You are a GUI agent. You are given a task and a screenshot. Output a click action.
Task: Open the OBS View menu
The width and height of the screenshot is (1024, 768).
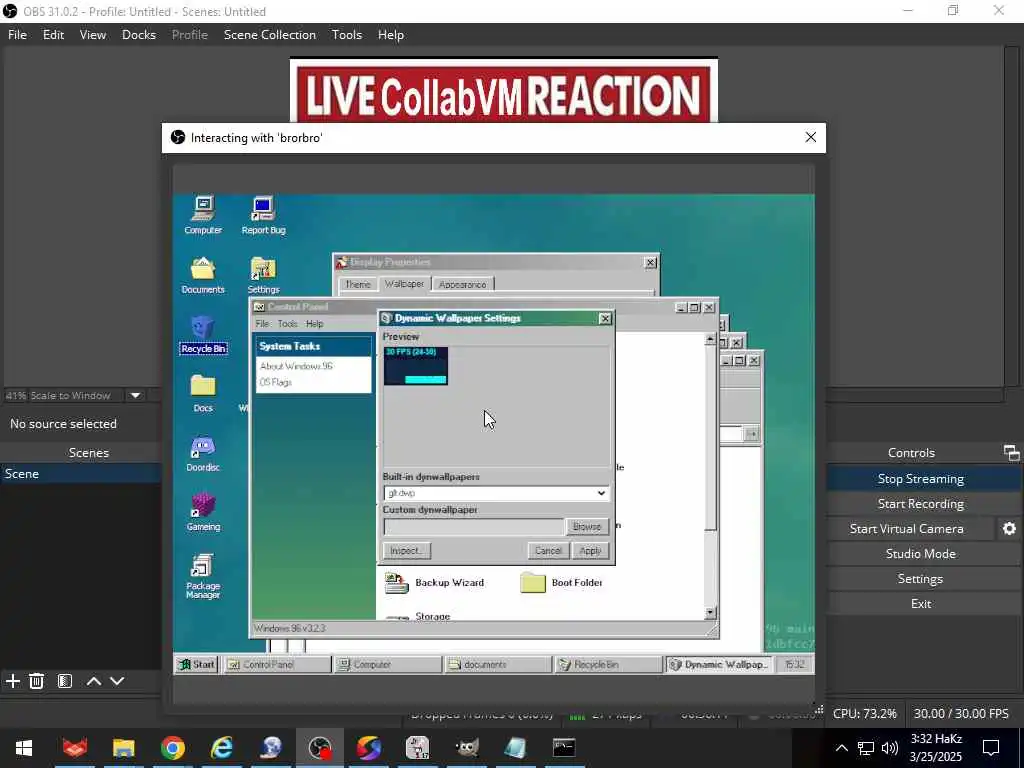click(x=93, y=35)
